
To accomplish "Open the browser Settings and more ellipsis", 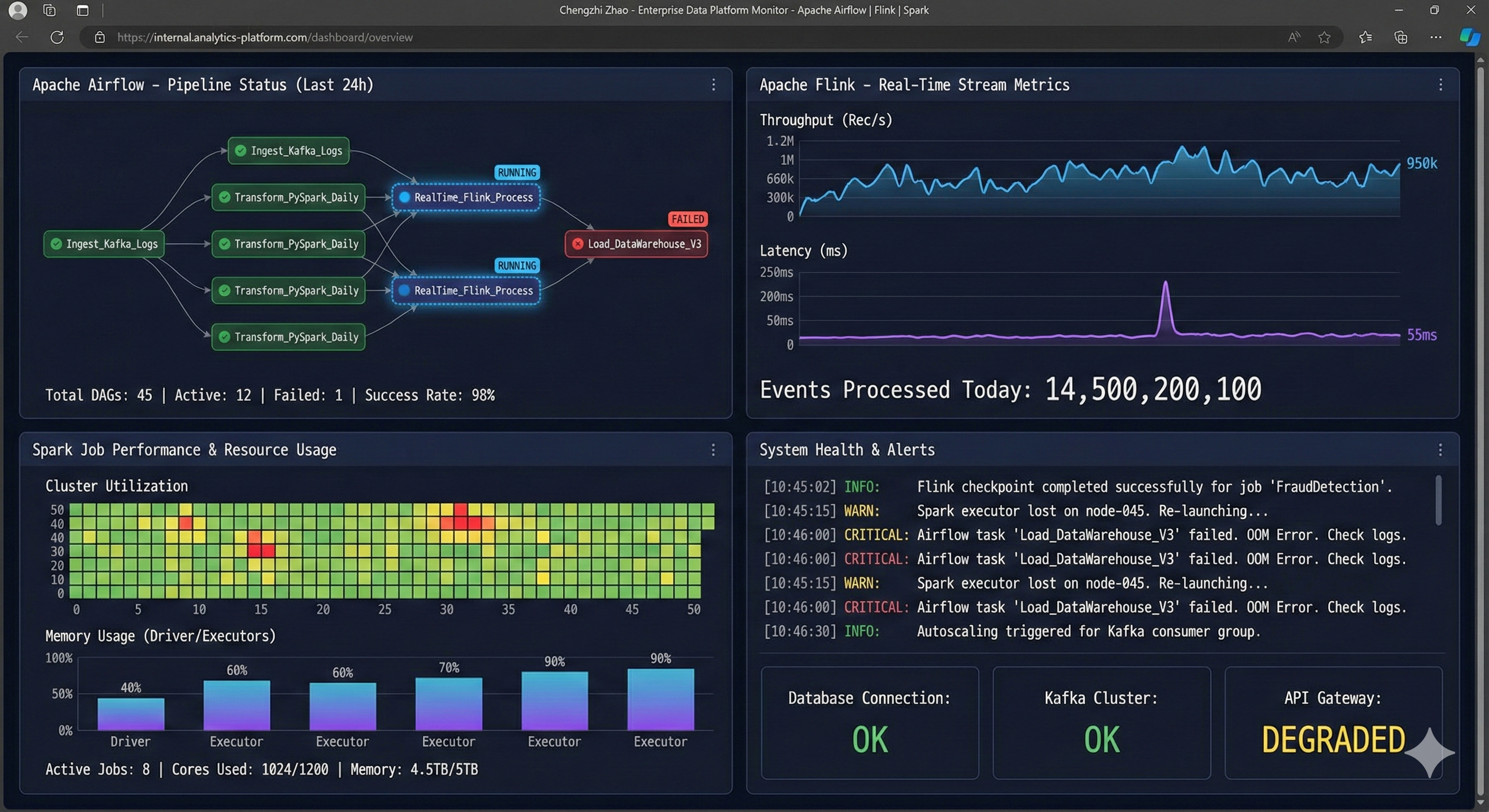I will coord(1436,38).
